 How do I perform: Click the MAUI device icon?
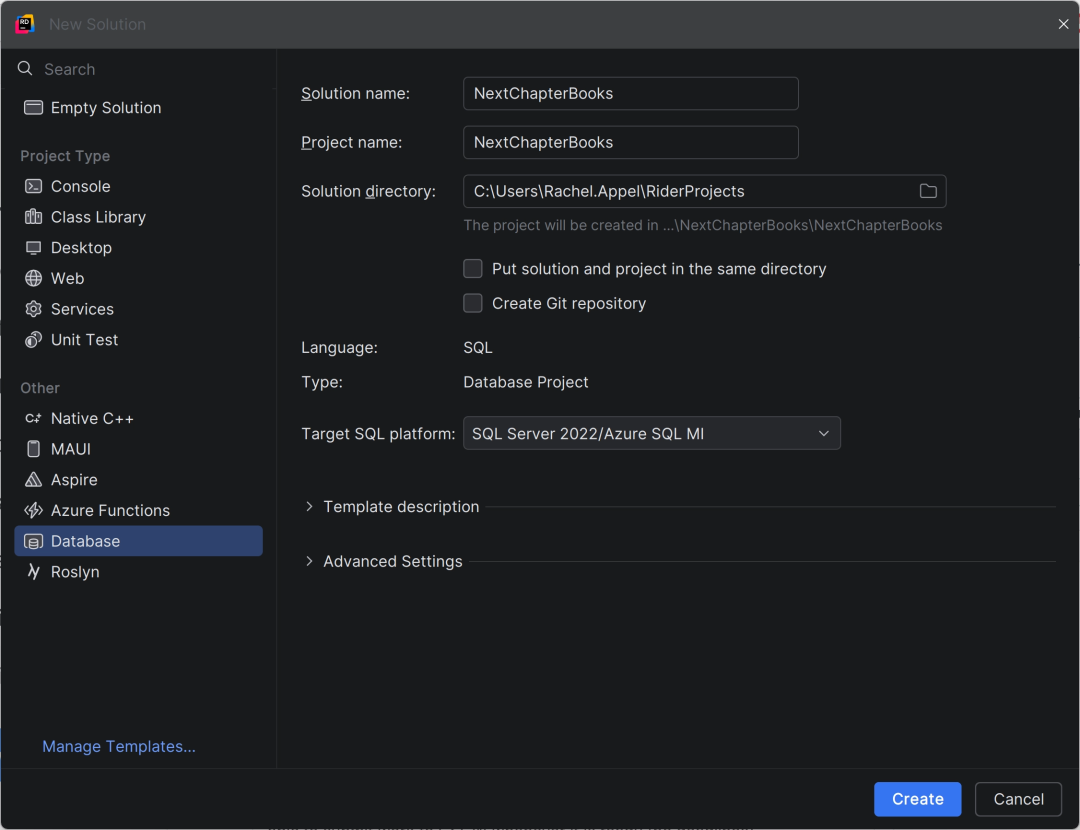pos(33,449)
